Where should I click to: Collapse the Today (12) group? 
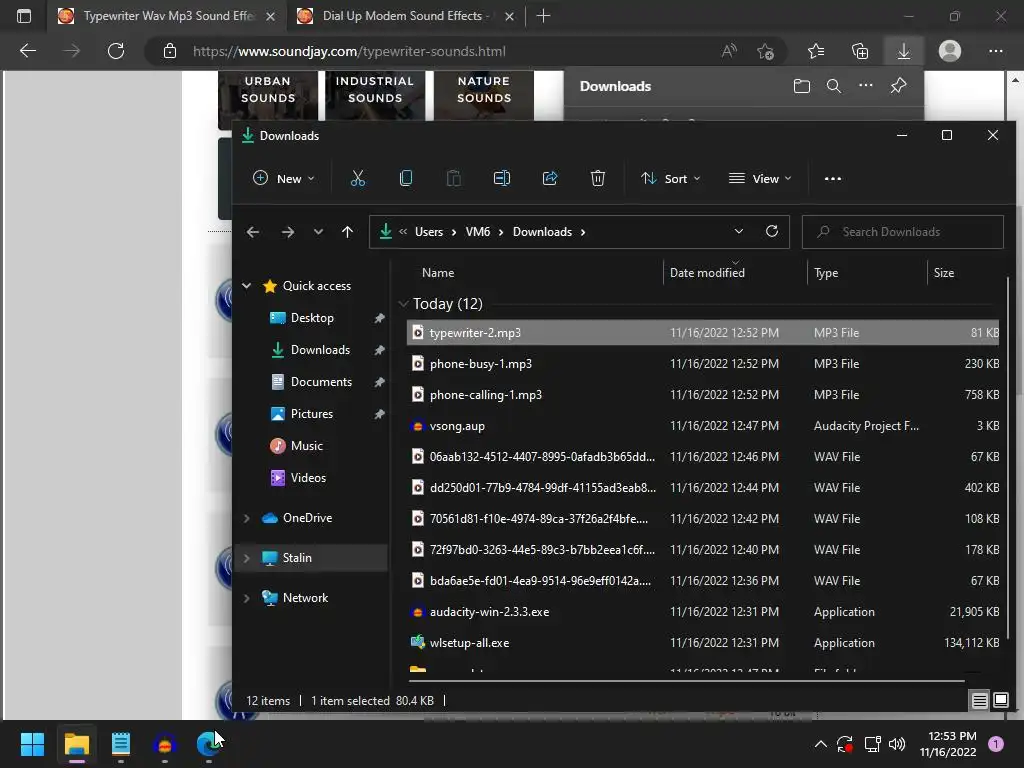404,304
